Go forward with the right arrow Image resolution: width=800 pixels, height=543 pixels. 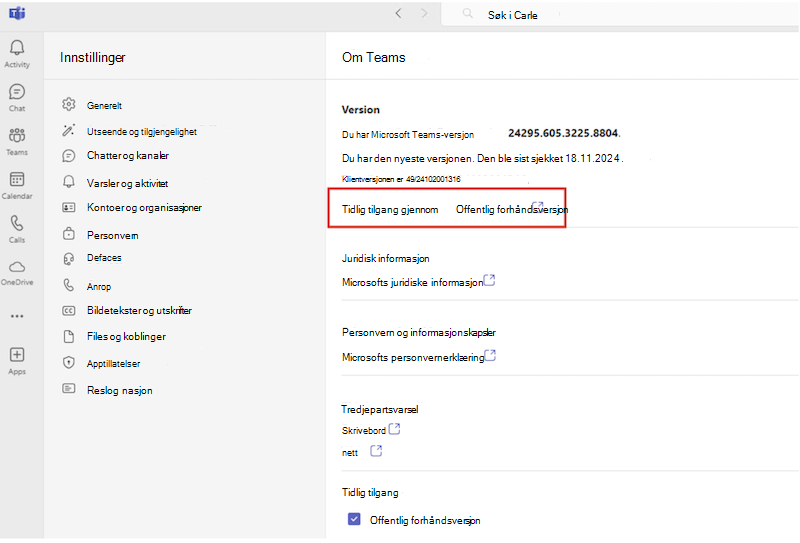(424, 14)
